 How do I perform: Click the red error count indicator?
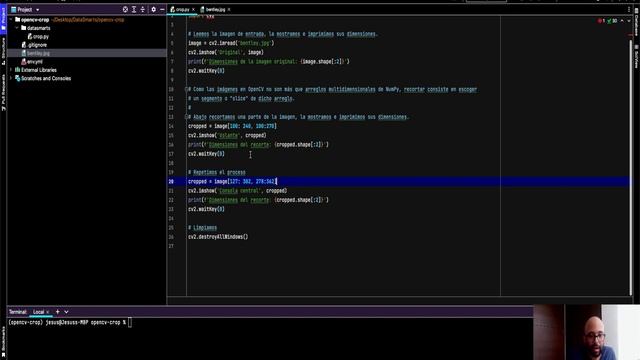pyautogui.click(x=601, y=21)
